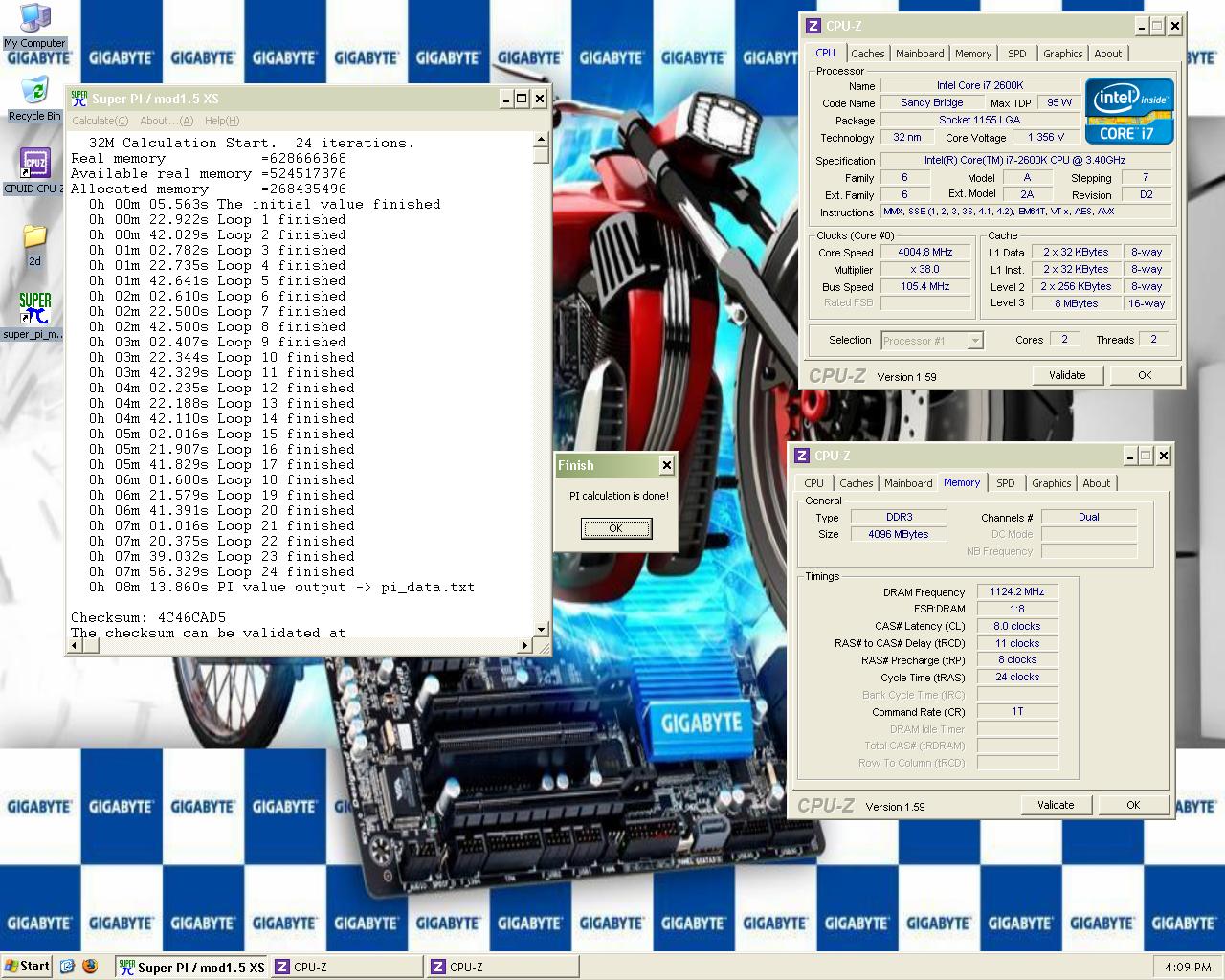Click OK in bottom CPU-Z window
1225x980 pixels.
(x=1133, y=805)
